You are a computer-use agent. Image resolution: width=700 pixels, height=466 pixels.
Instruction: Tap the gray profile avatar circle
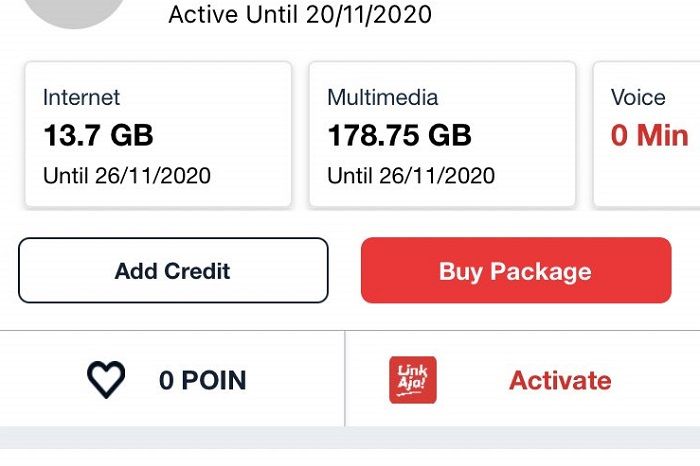point(74,13)
